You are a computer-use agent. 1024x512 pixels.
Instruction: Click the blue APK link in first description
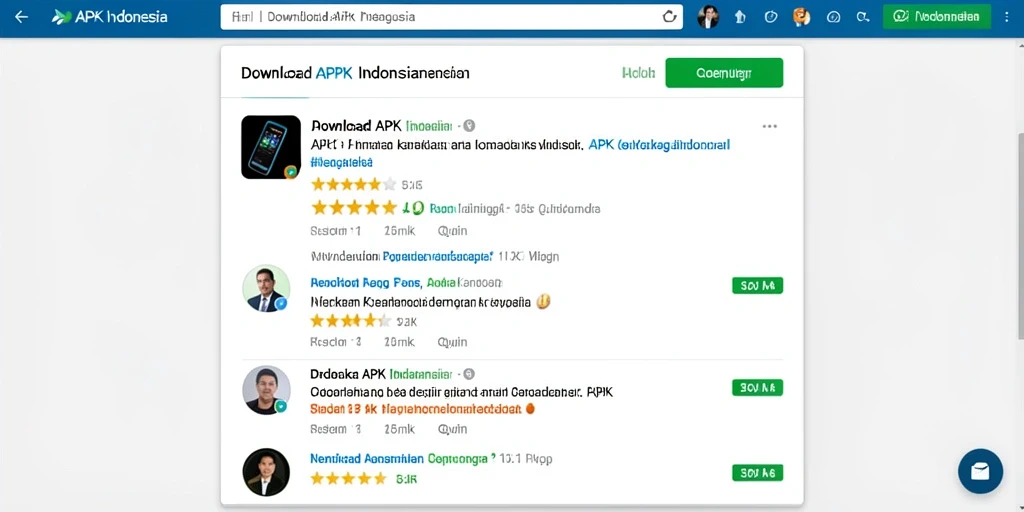click(x=659, y=145)
